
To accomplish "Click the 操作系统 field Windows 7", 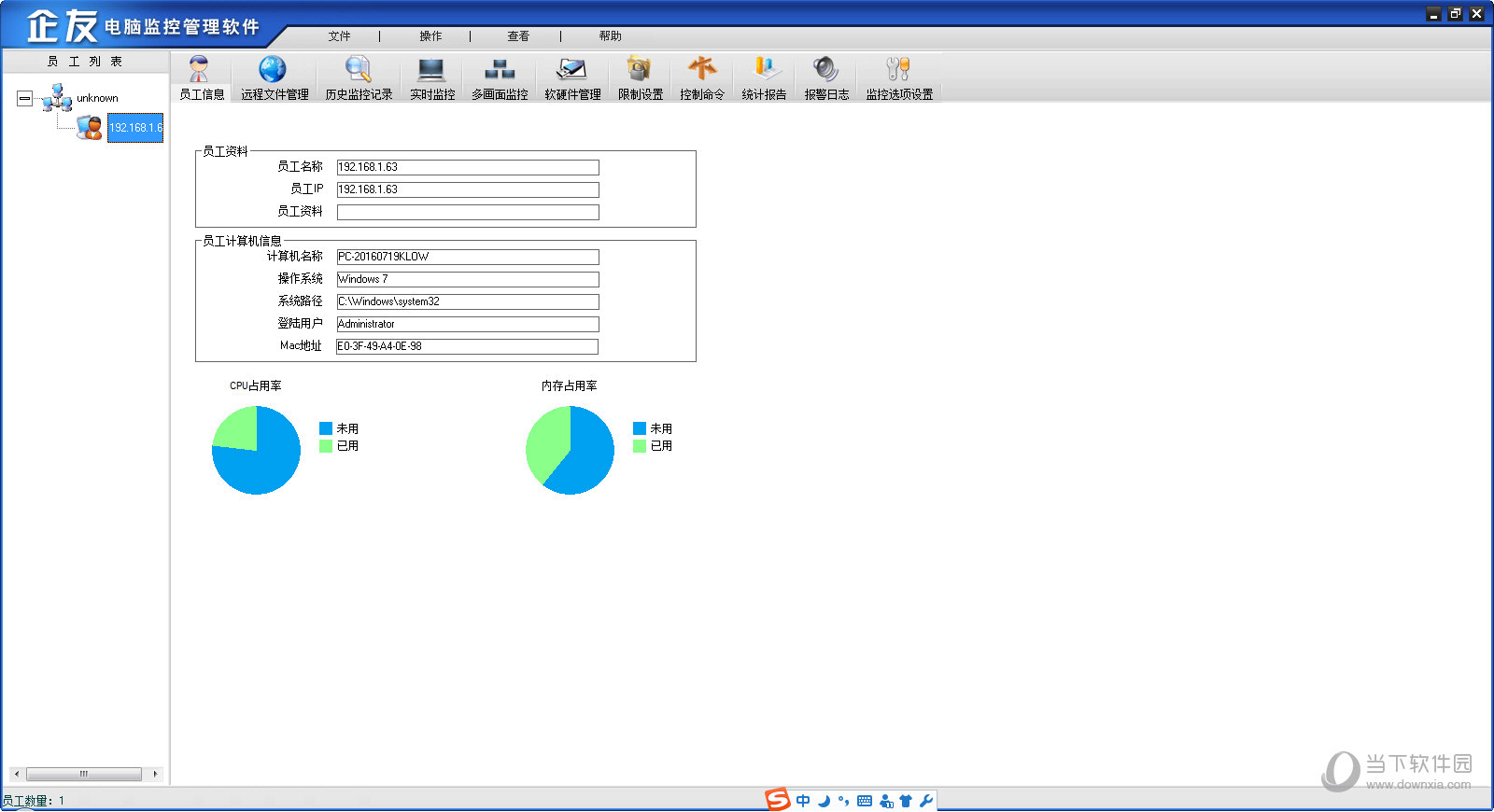I will point(468,279).
